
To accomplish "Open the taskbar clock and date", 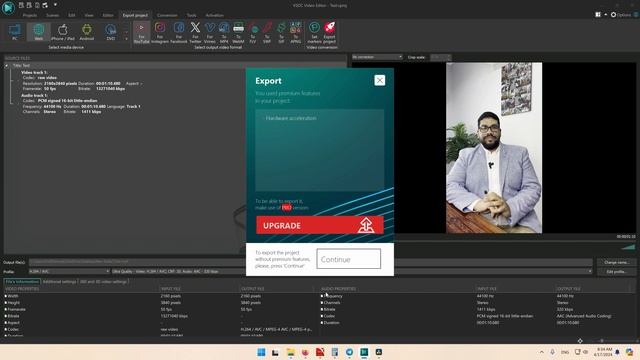I will point(604,352).
